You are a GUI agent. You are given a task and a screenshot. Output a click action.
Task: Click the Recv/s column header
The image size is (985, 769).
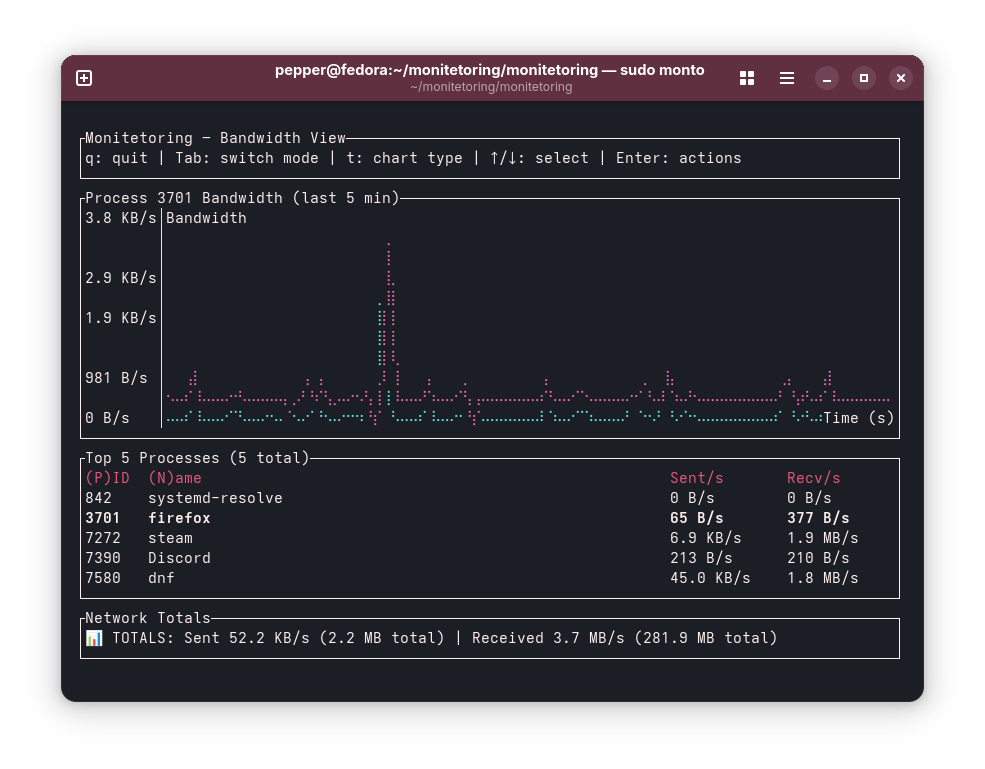click(x=814, y=478)
